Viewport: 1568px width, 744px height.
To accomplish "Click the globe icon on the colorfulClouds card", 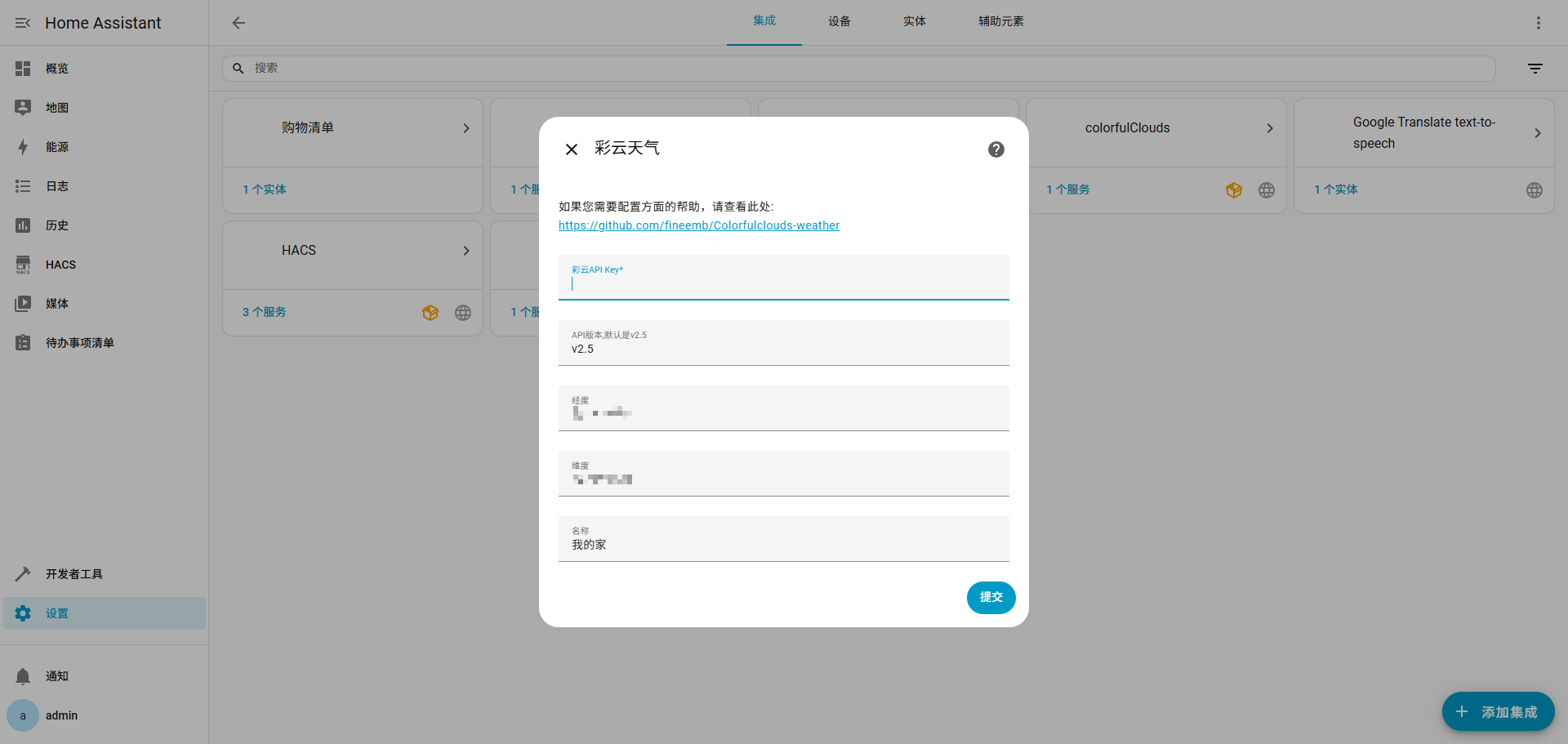I will pyautogui.click(x=1266, y=189).
